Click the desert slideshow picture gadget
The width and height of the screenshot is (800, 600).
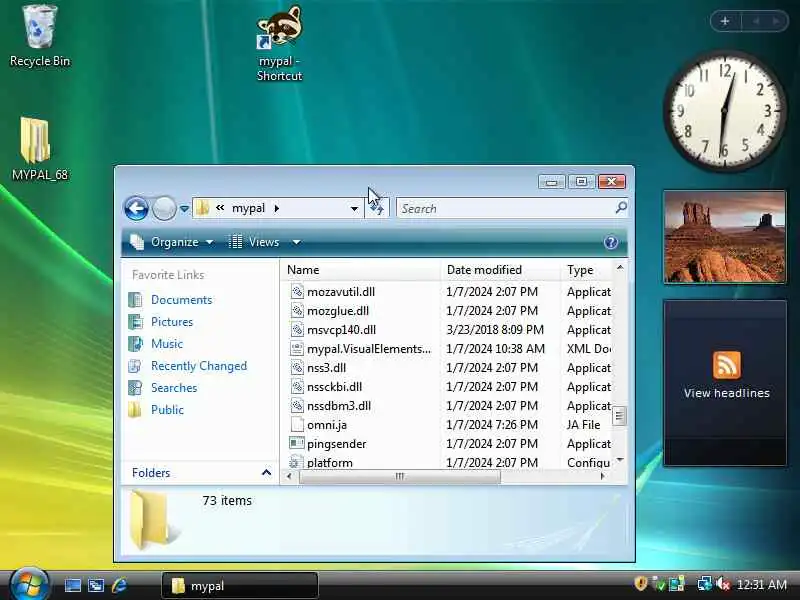click(x=724, y=237)
